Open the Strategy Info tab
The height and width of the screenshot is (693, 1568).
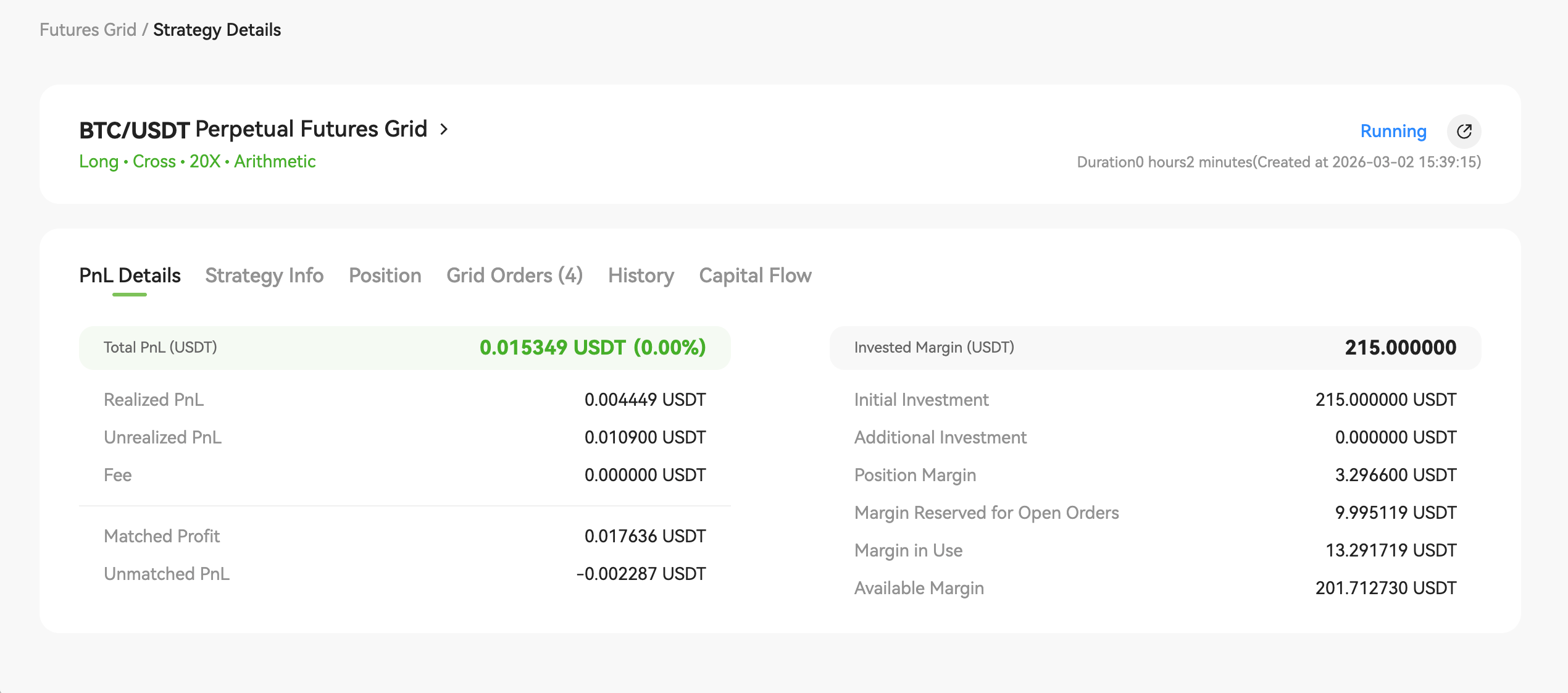pyautogui.click(x=264, y=275)
